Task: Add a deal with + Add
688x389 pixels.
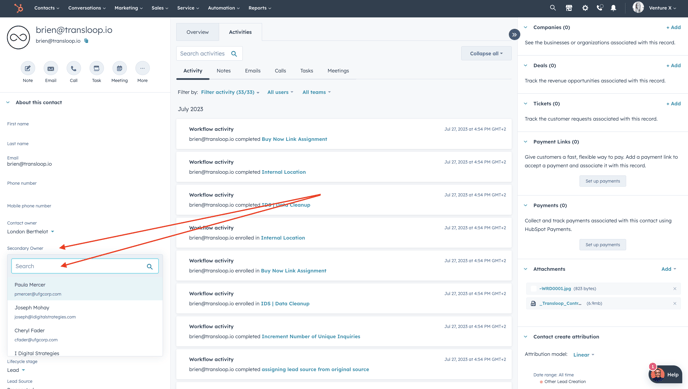Action: tap(674, 65)
